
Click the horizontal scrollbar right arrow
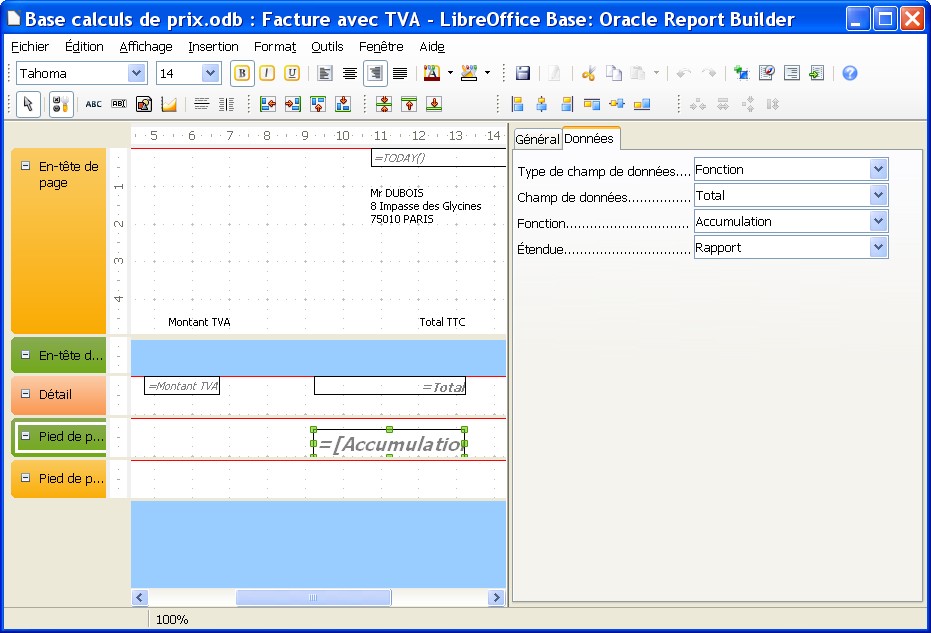(496, 597)
